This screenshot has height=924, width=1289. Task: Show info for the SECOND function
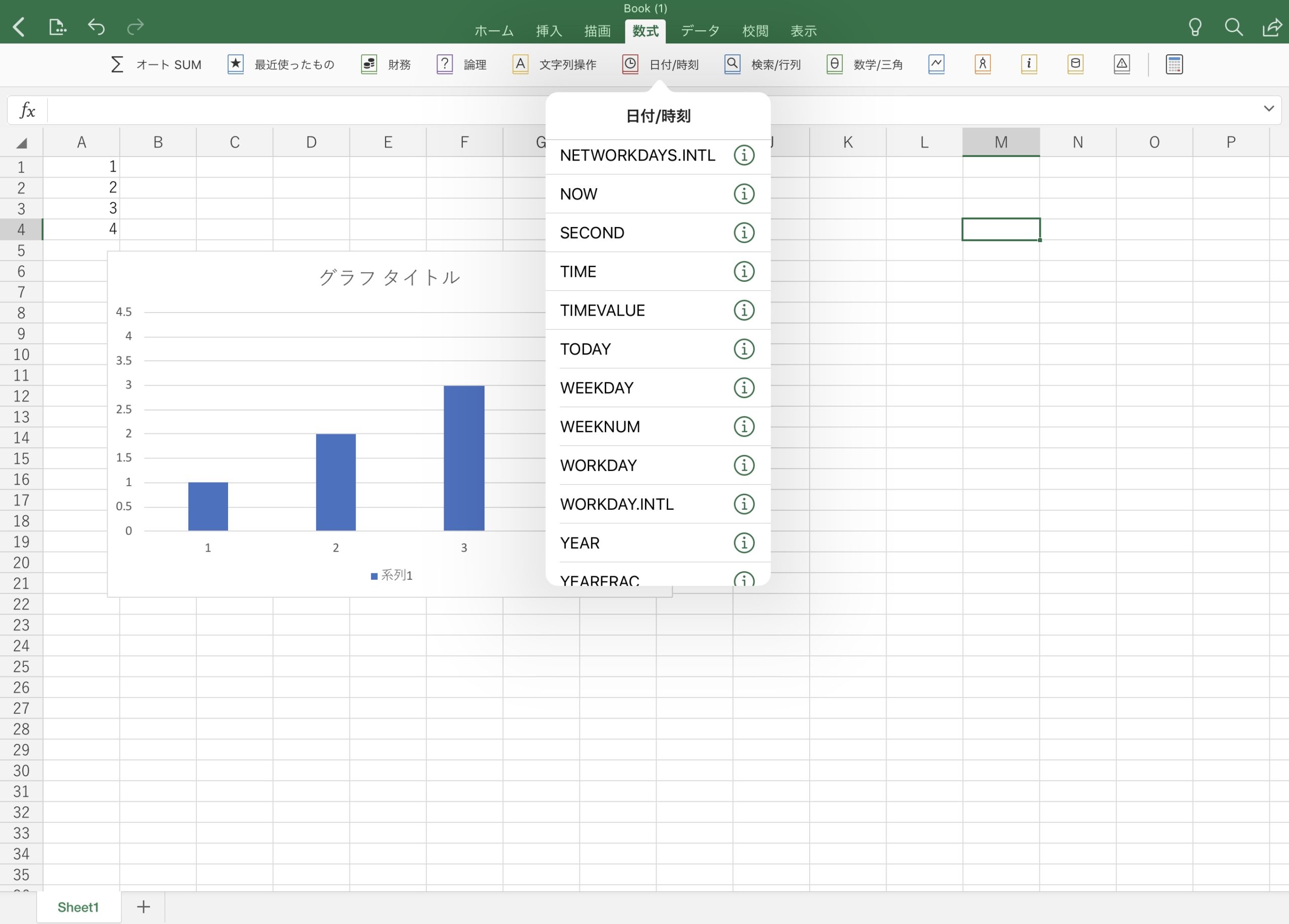(744, 233)
